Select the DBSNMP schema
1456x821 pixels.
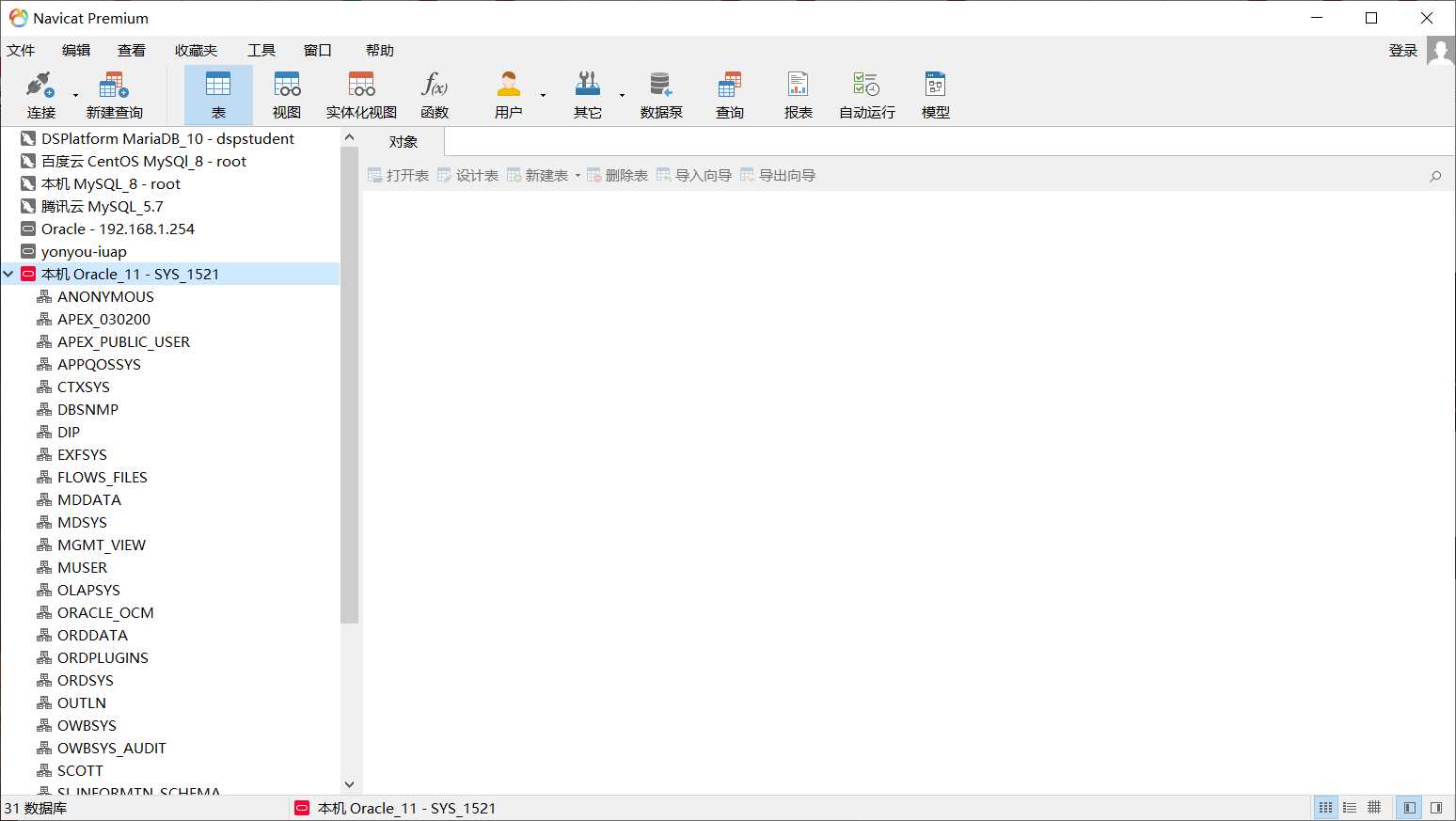[87, 409]
